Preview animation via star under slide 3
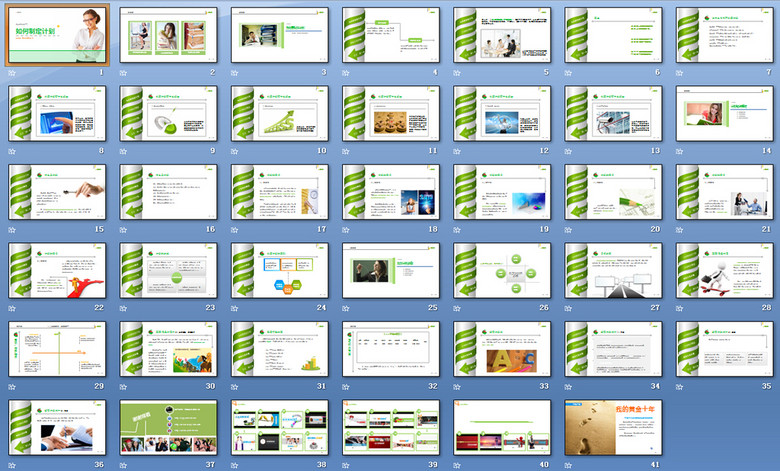 click(x=235, y=73)
